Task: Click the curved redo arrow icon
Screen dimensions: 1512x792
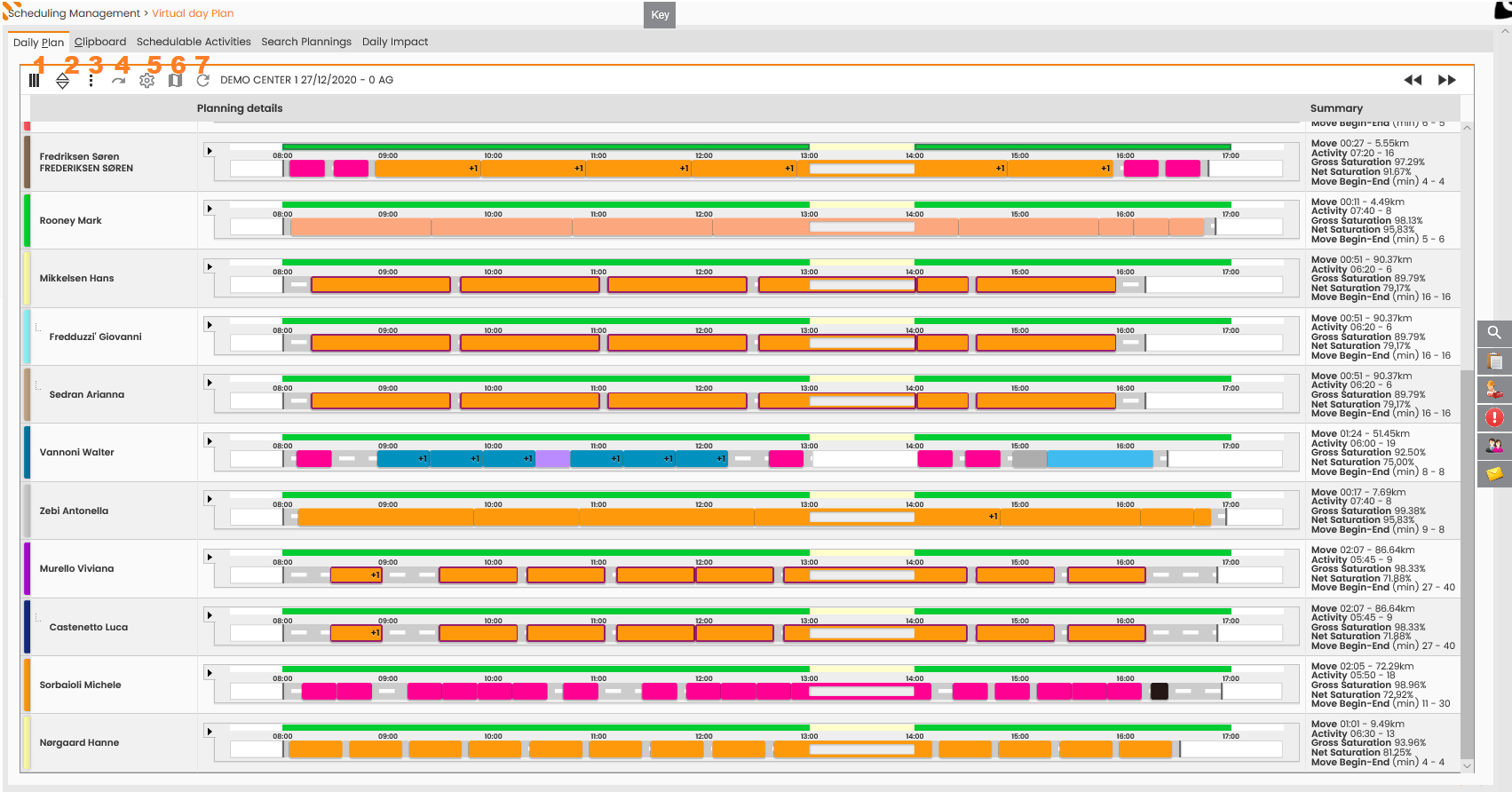Action: (119, 80)
